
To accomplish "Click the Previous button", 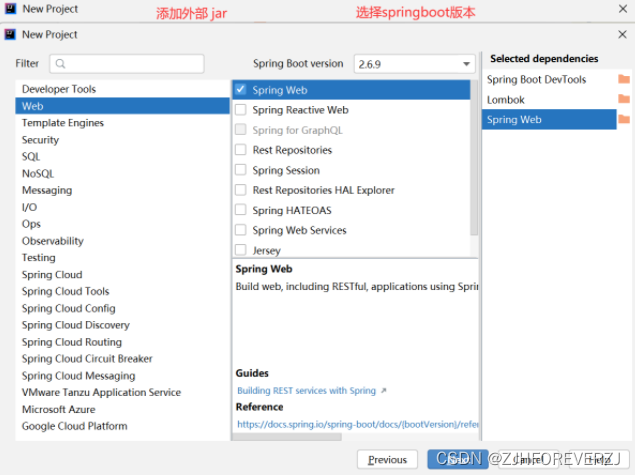I will click(387, 460).
